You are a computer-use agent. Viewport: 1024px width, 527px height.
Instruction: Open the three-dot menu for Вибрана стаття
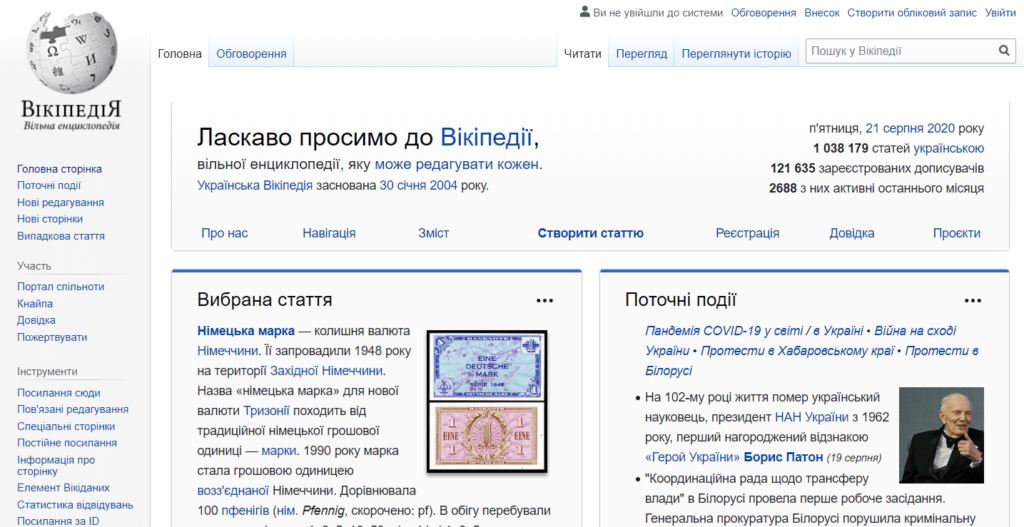pos(544,300)
